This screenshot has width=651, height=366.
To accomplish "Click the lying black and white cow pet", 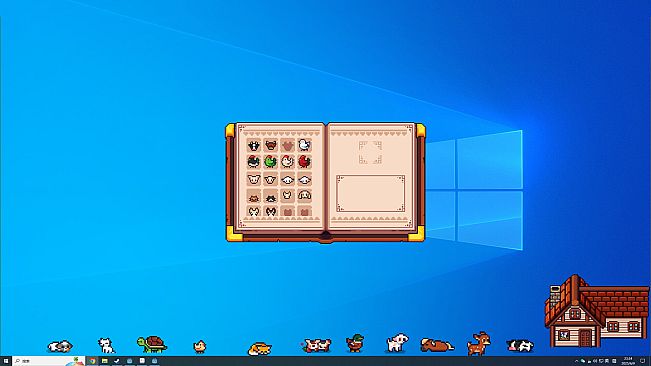I will [x=520, y=345].
